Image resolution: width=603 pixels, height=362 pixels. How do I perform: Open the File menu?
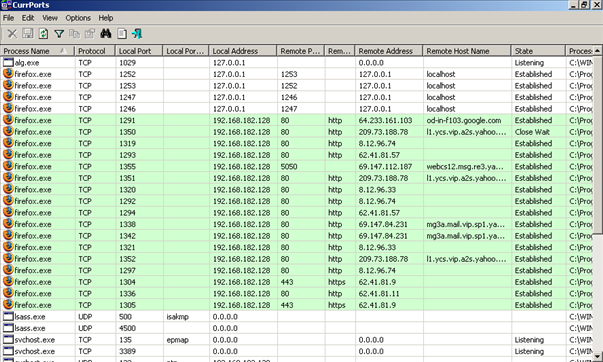[x=8, y=18]
